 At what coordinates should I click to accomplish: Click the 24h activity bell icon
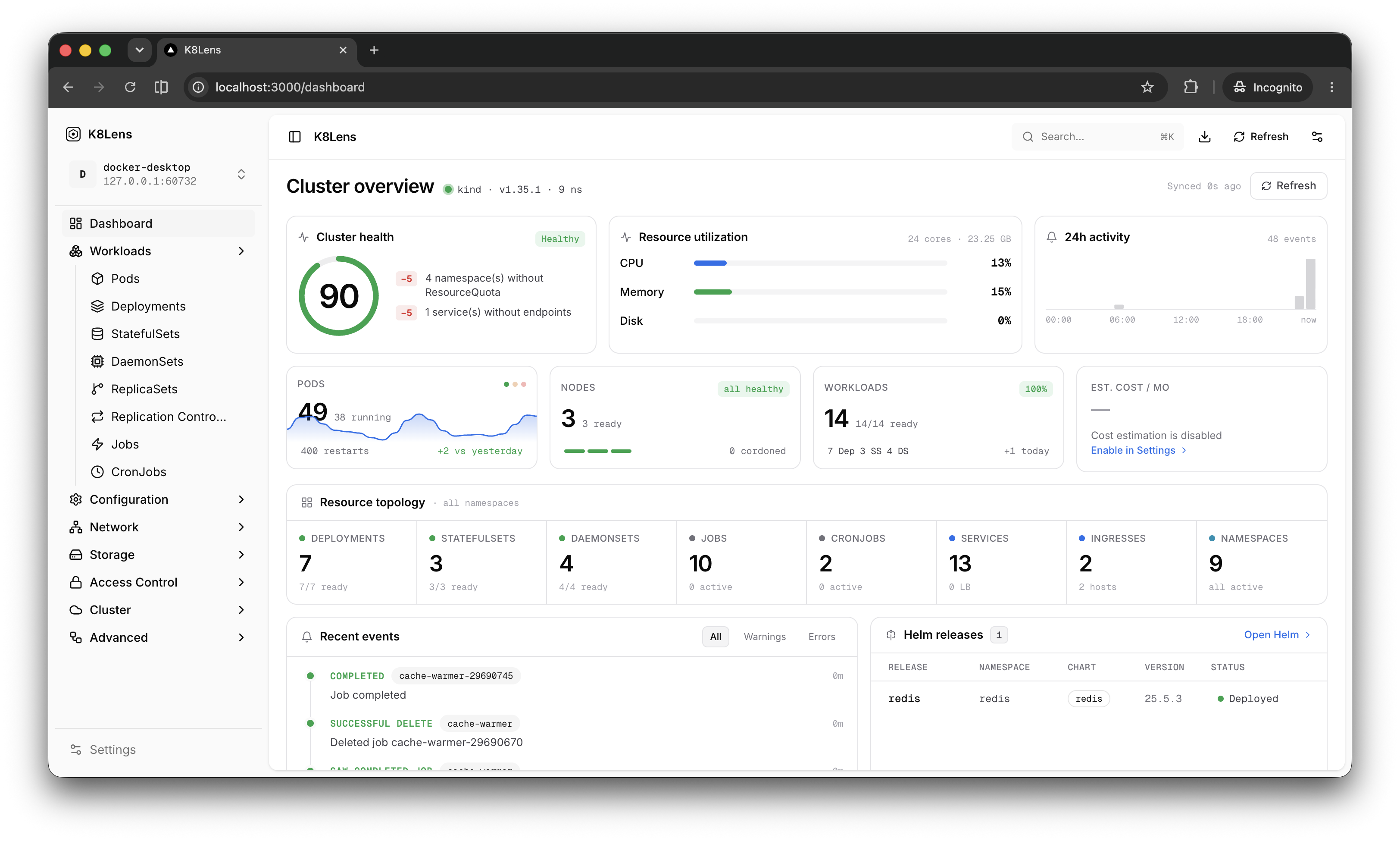pyautogui.click(x=1052, y=237)
